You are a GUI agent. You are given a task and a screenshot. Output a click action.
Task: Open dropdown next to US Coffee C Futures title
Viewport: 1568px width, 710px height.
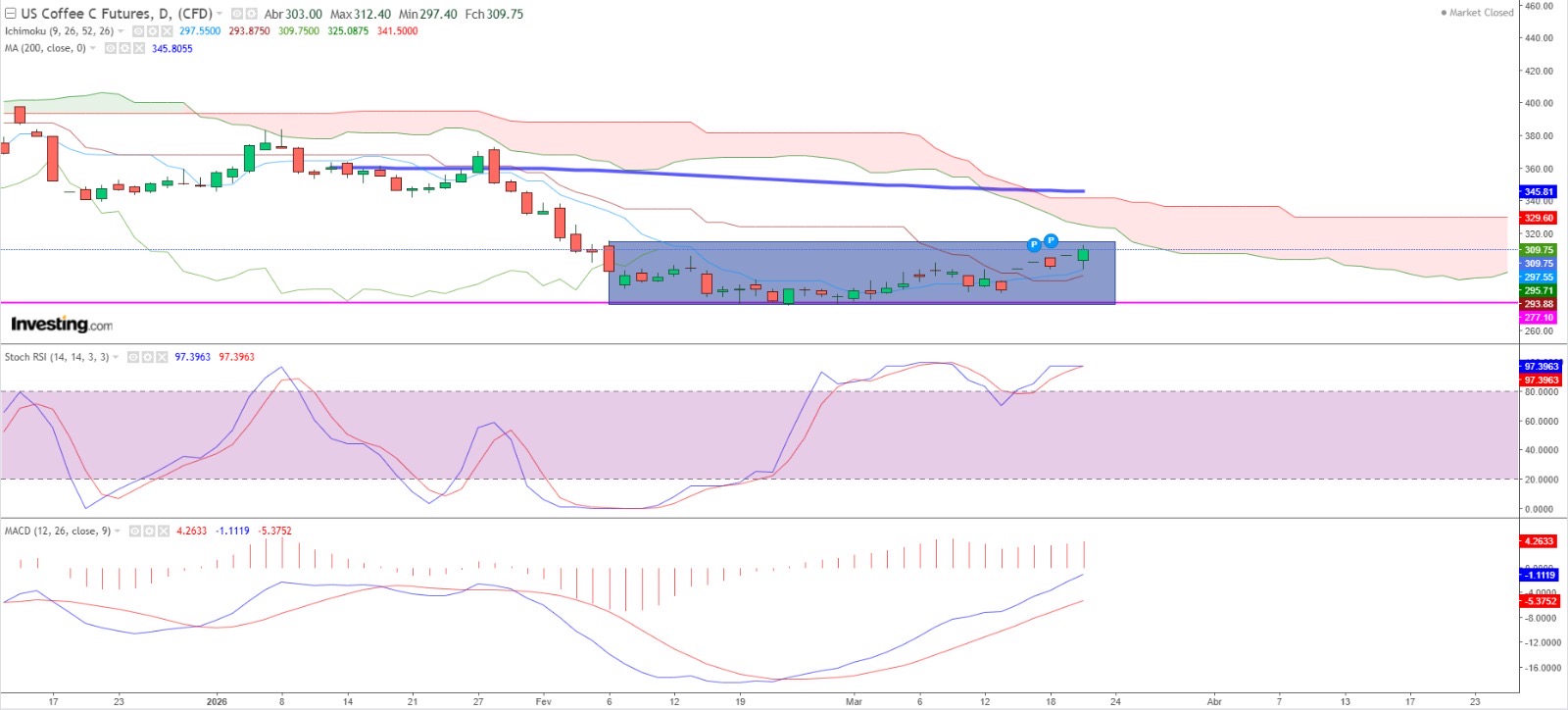coord(220,15)
